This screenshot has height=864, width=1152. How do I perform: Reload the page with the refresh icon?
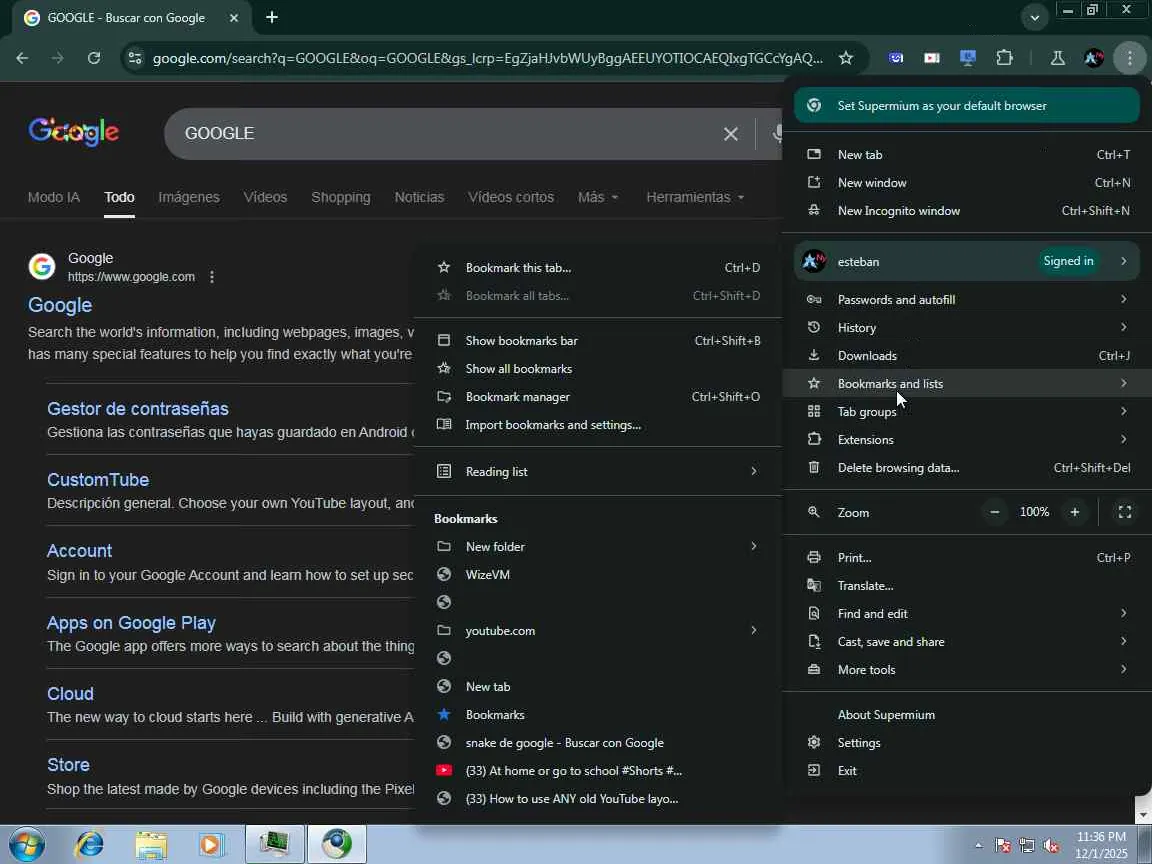94,58
